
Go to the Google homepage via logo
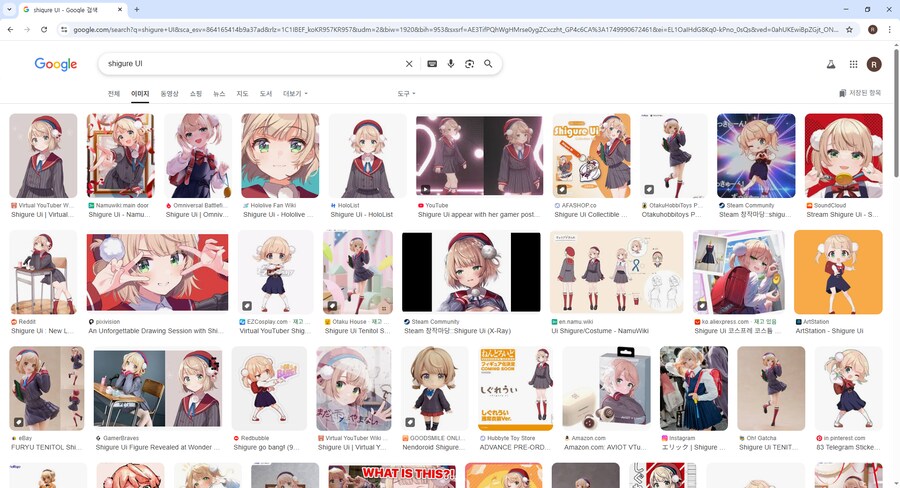pyautogui.click(x=56, y=64)
